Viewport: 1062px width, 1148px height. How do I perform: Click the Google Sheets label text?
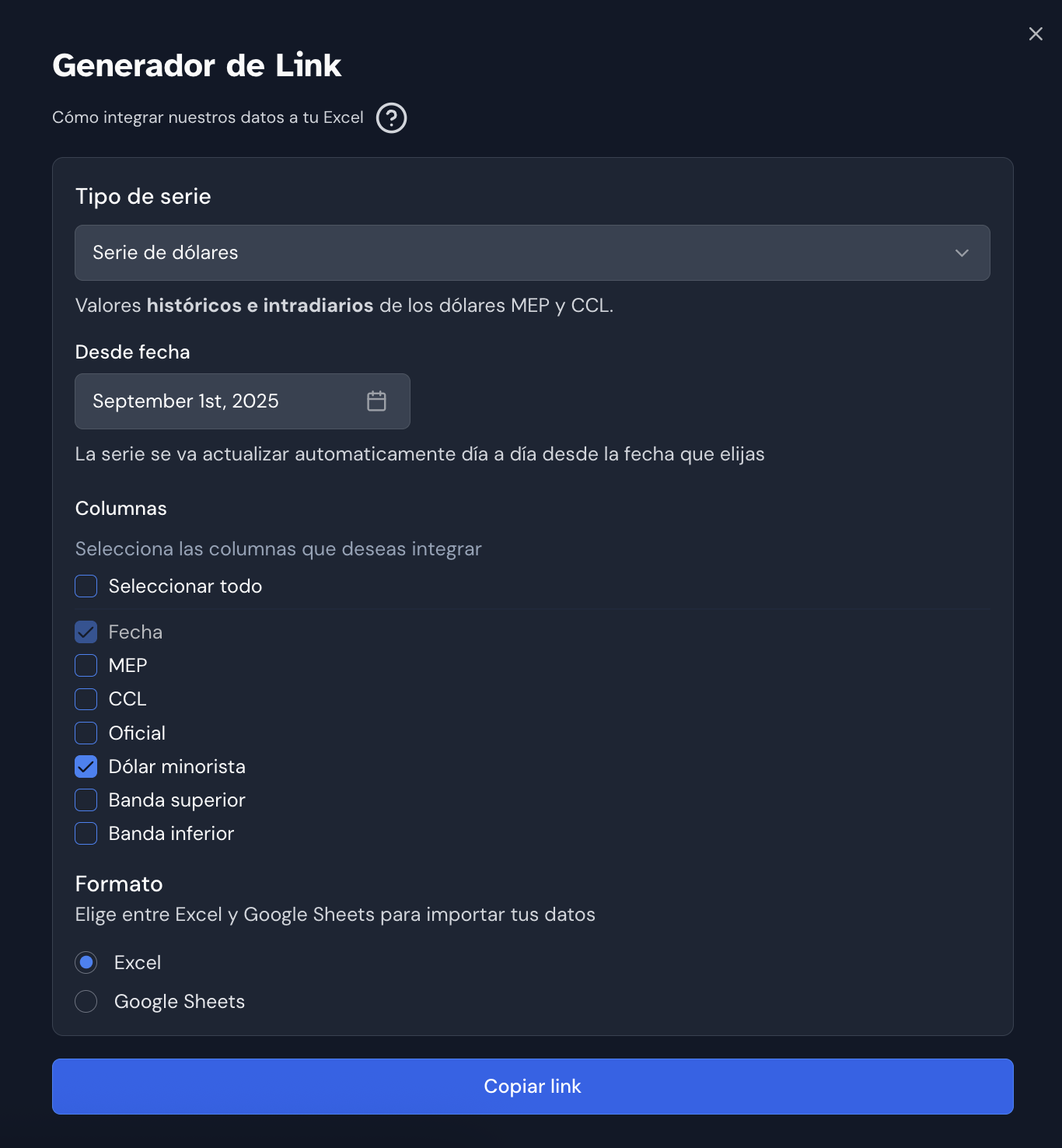(x=180, y=1002)
